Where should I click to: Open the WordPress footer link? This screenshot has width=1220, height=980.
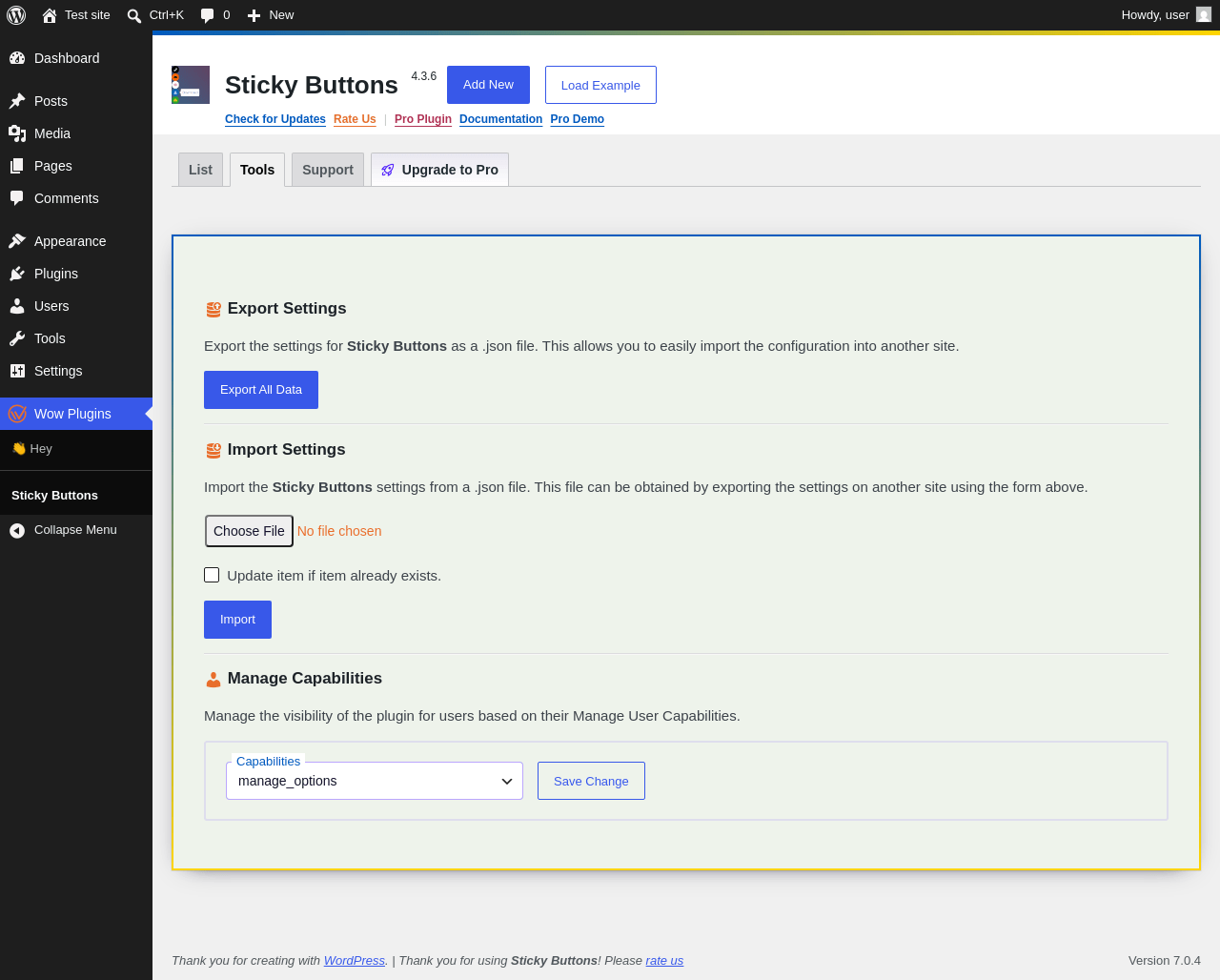pyautogui.click(x=355, y=961)
